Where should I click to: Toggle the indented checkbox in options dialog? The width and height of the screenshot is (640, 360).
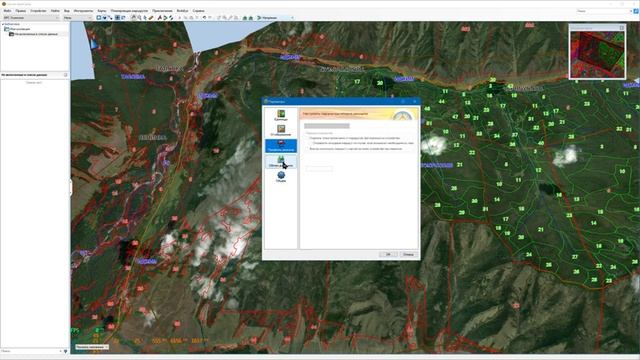tap(311, 143)
